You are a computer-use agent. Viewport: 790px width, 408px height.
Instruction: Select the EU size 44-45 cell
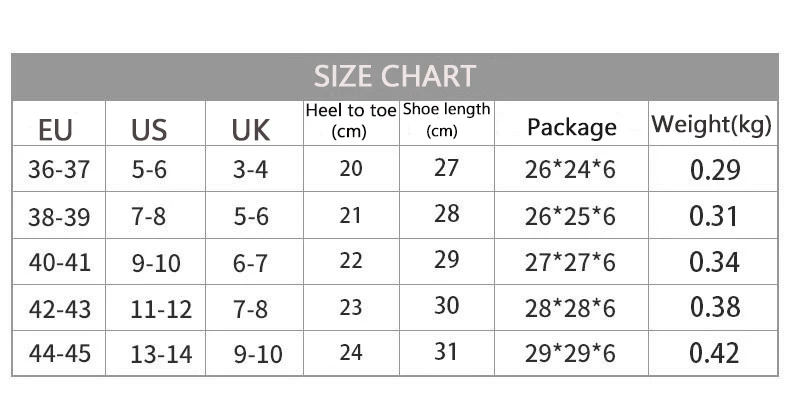click(x=59, y=353)
